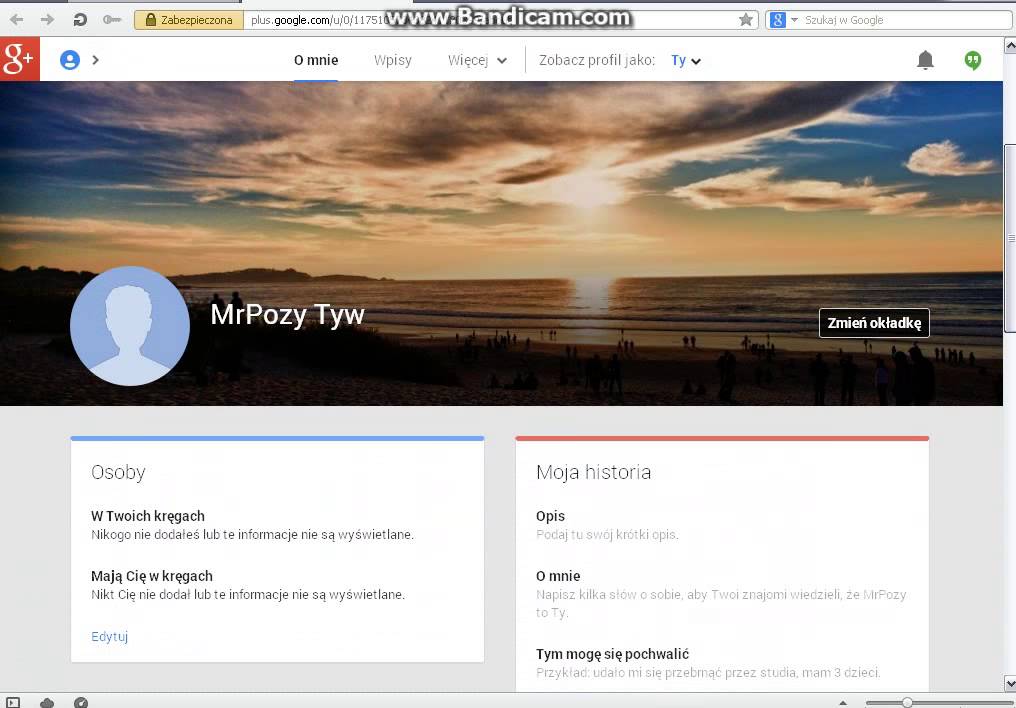Viewport: 1016px width, 708px height.
Task: Adjust the zoom slider handle
Action: point(908,703)
